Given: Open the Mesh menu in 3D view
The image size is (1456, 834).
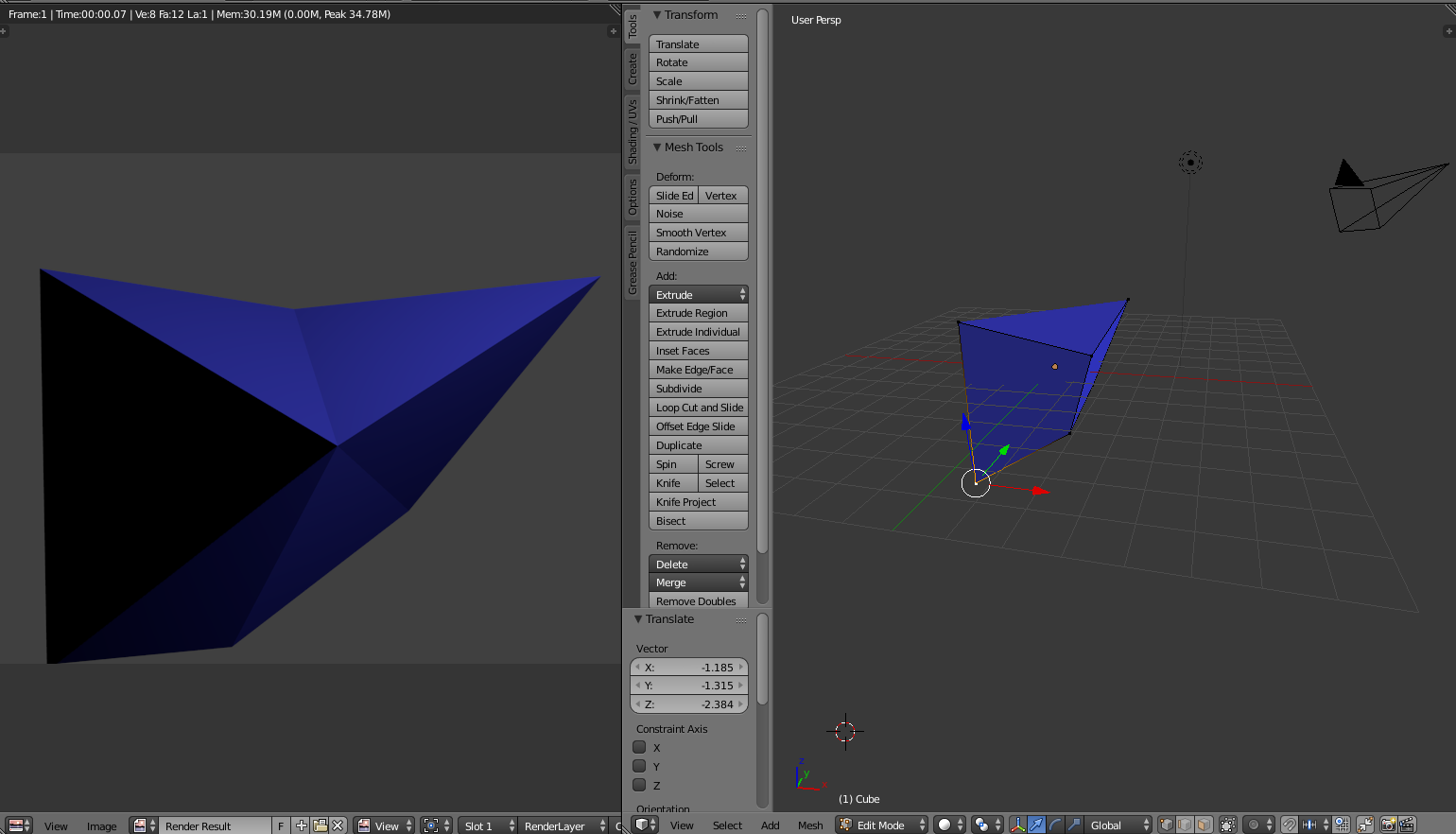Looking at the screenshot, I should pyautogui.click(x=810, y=825).
